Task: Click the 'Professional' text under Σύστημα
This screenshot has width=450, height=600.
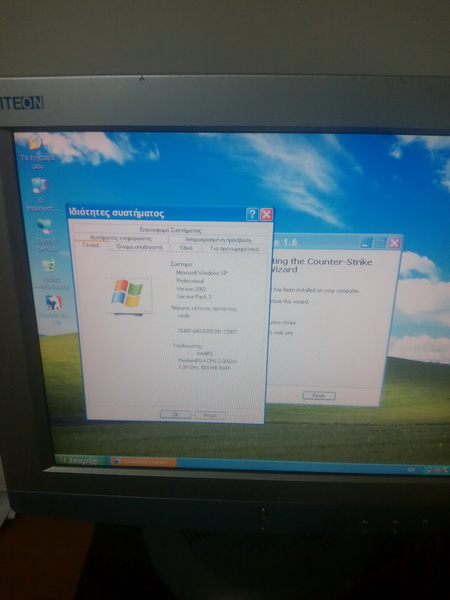Action: 190,281
